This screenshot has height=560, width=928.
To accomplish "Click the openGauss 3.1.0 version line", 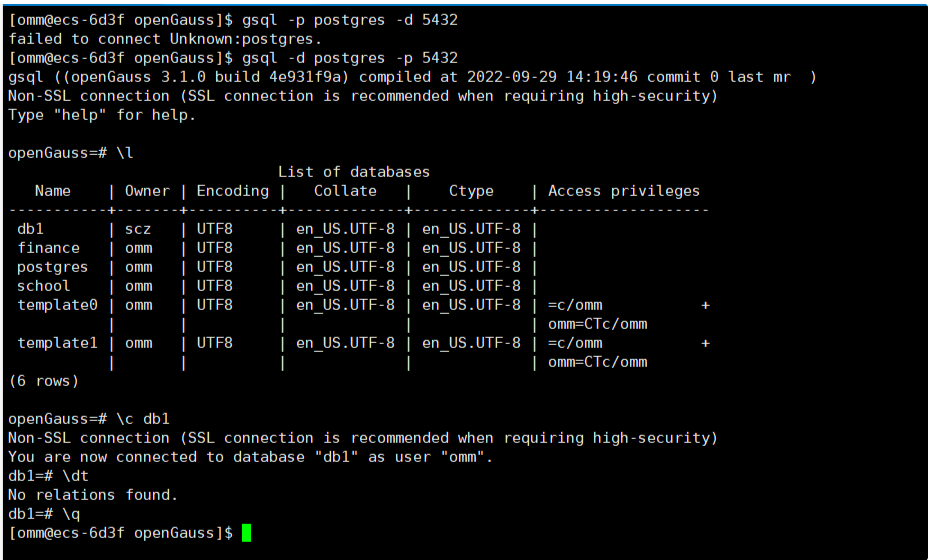I will (x=412, y=77).
